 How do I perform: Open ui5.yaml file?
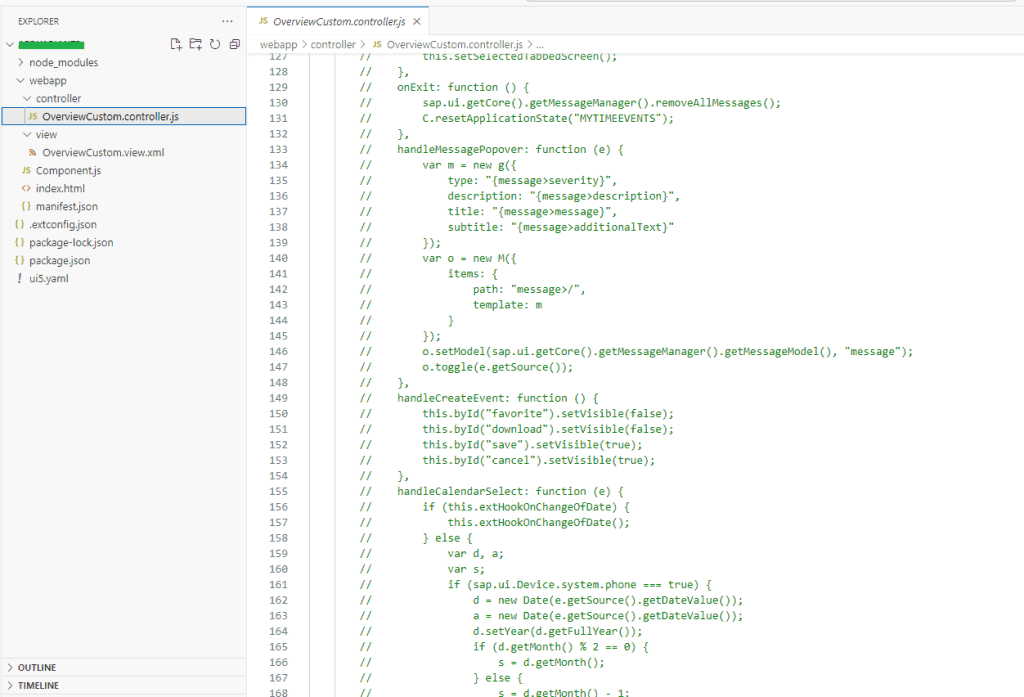point(124,278)
